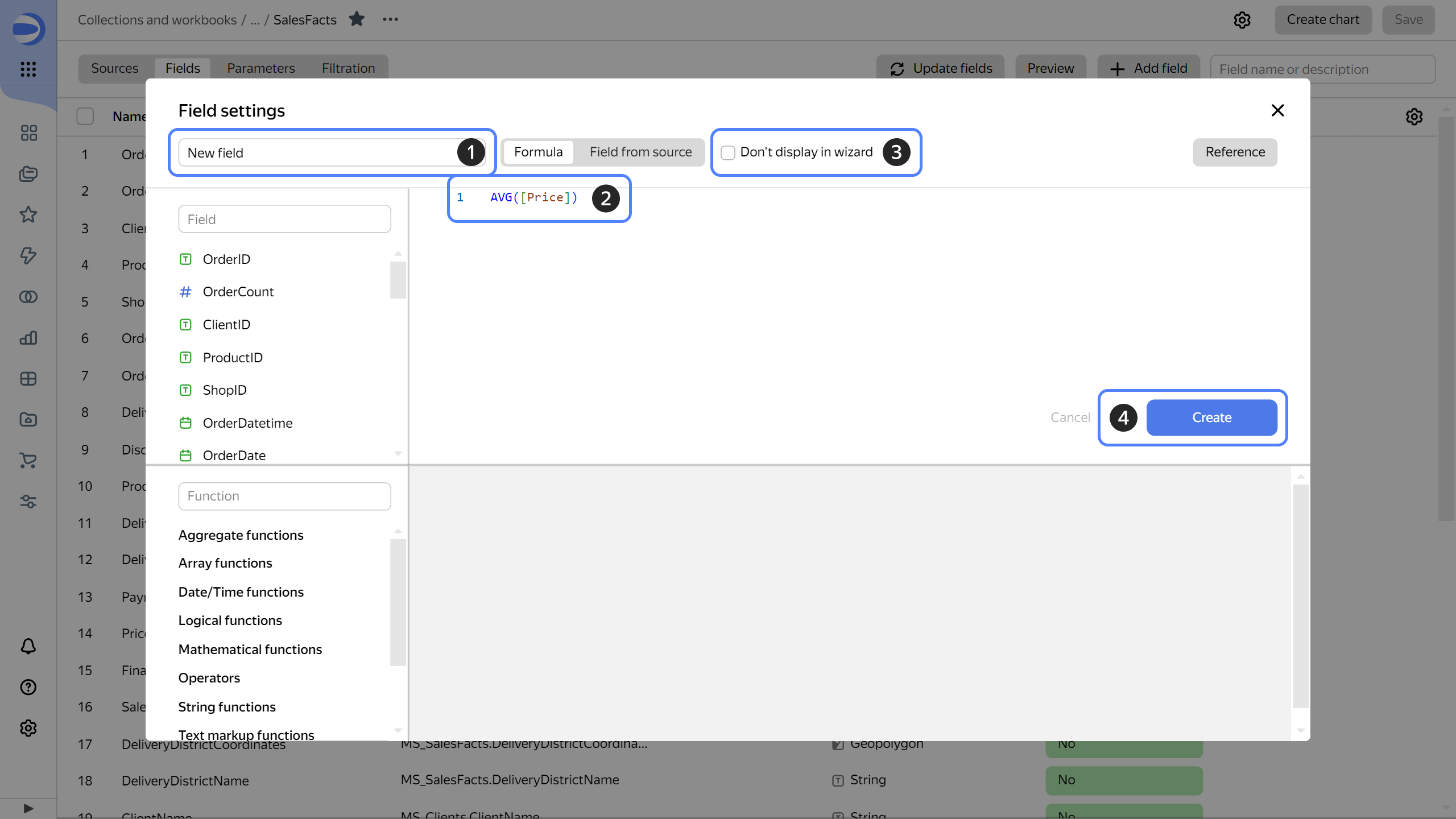Click the Create button to save field
This screenshot has height=819, width=1456.
[1212, 417]
